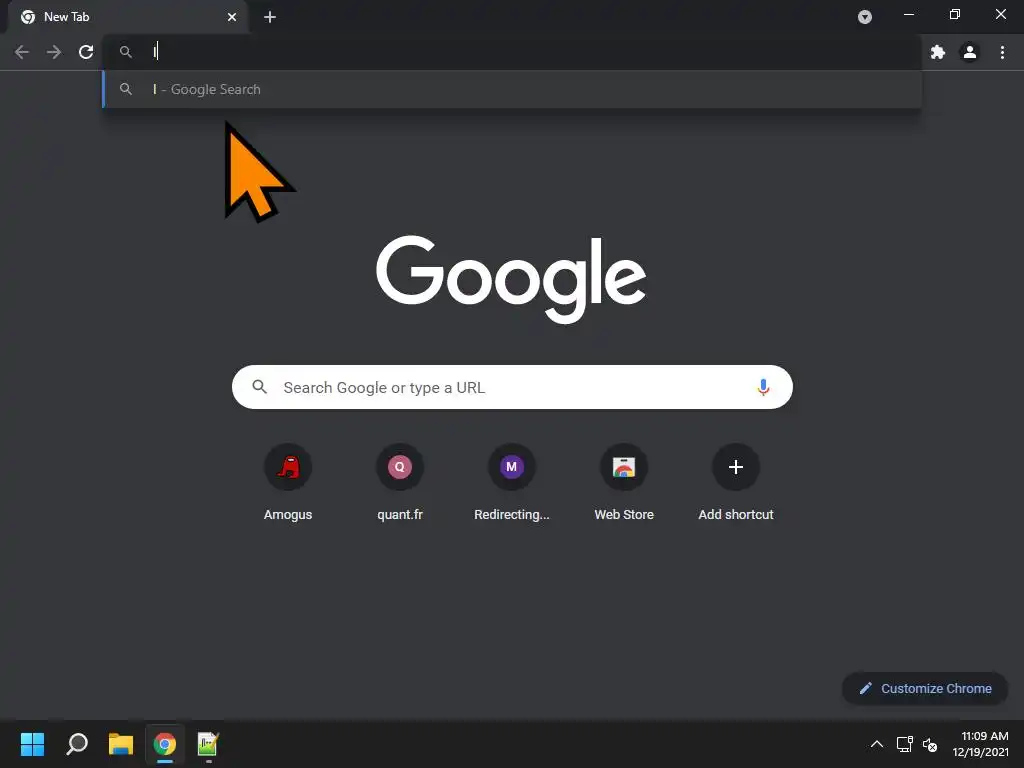Close the Chrome window
The width and height of the screenshot is (1024, 768).
tap(1000, 14)
